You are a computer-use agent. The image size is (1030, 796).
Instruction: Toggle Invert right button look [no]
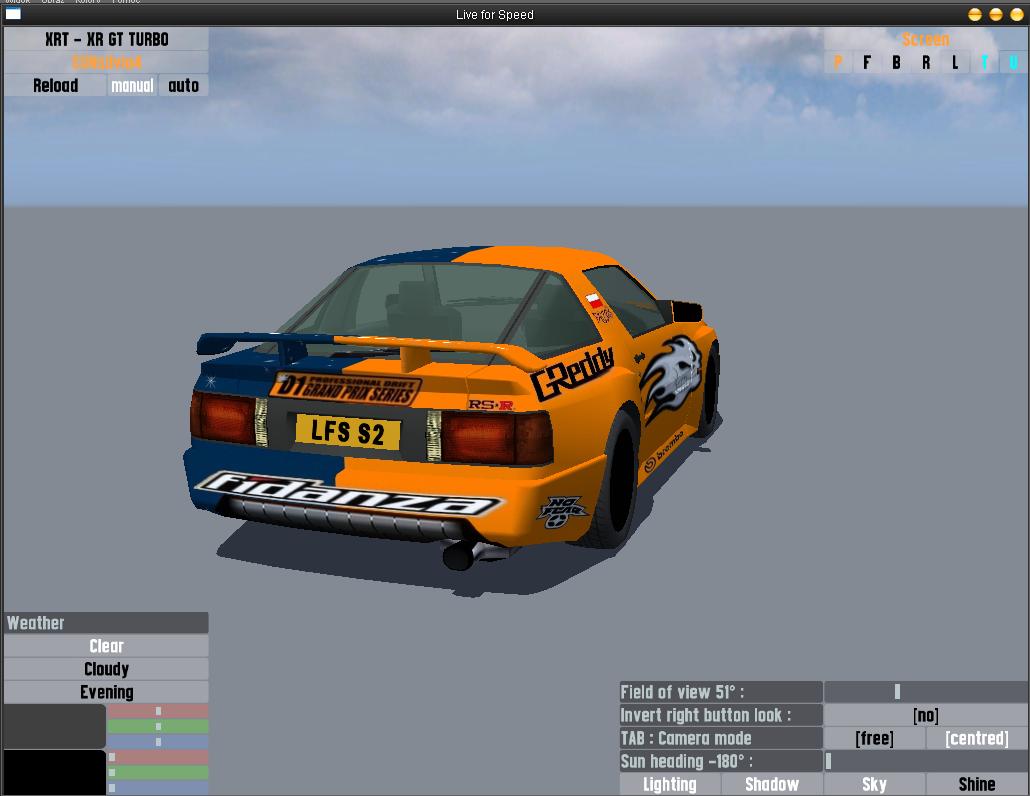pyautogui.click(x=926, y=715)
